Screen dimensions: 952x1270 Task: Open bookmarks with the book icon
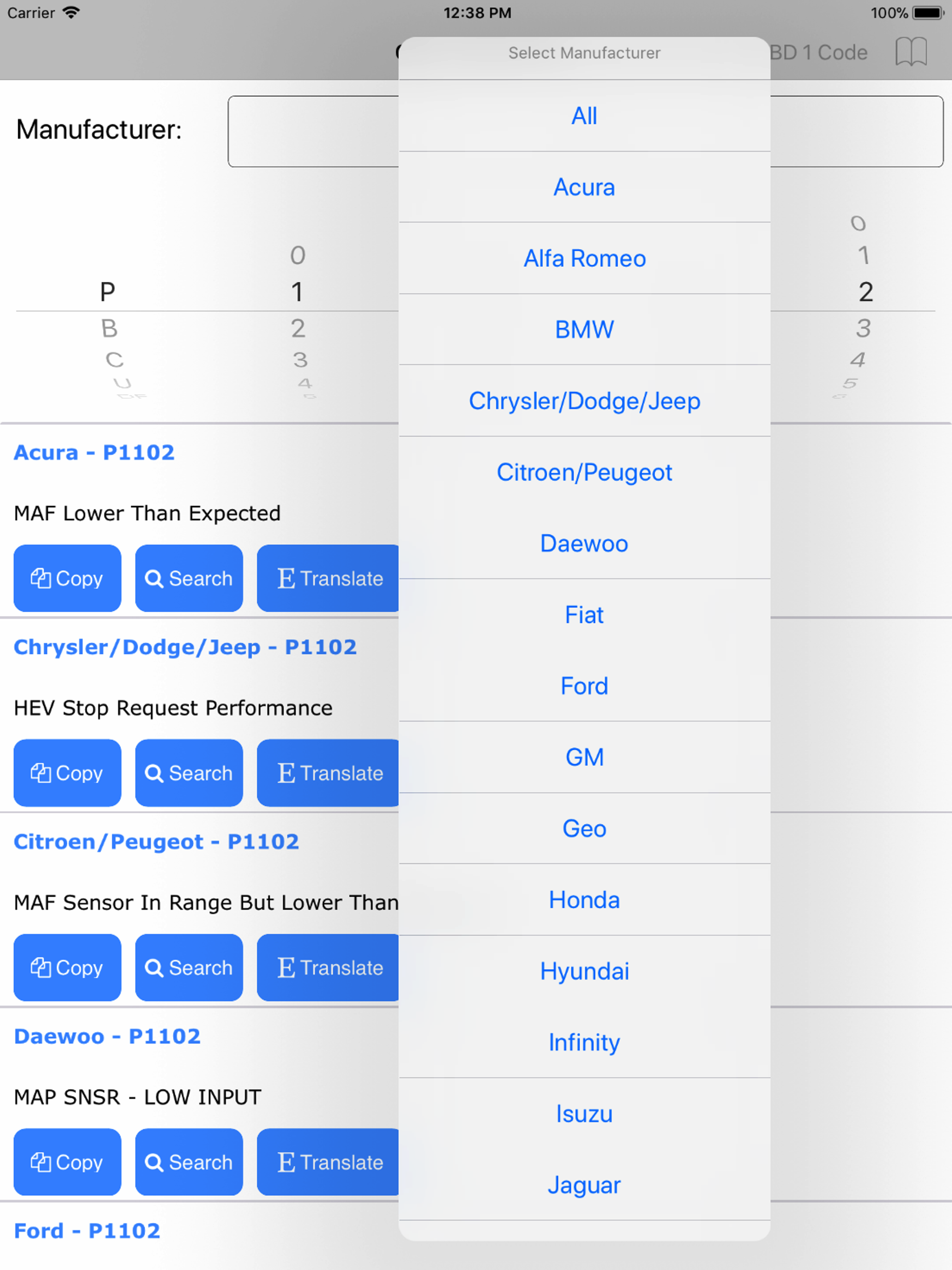(x=912, y=52)
